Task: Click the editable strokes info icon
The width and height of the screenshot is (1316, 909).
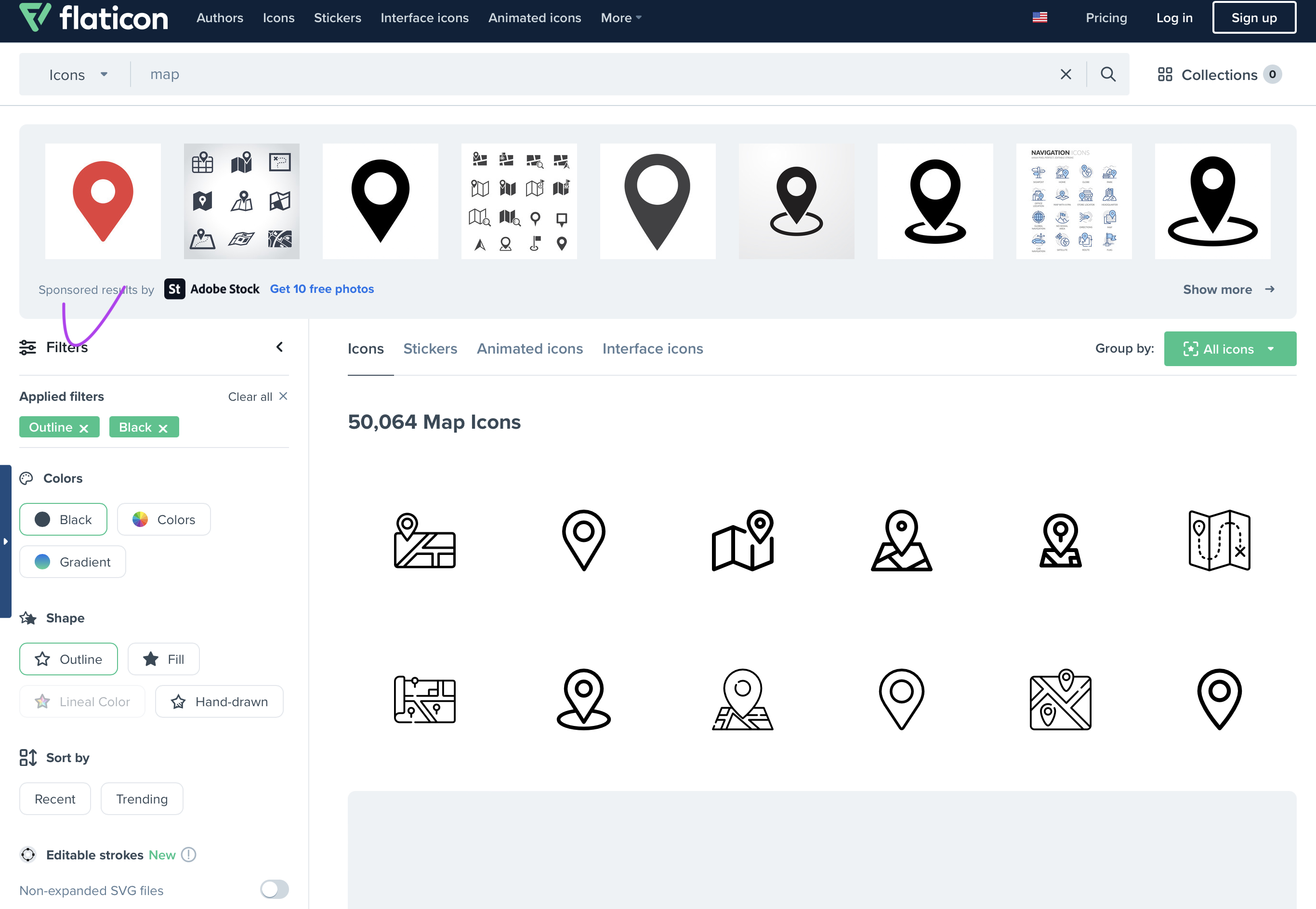Action: point(188,854)
